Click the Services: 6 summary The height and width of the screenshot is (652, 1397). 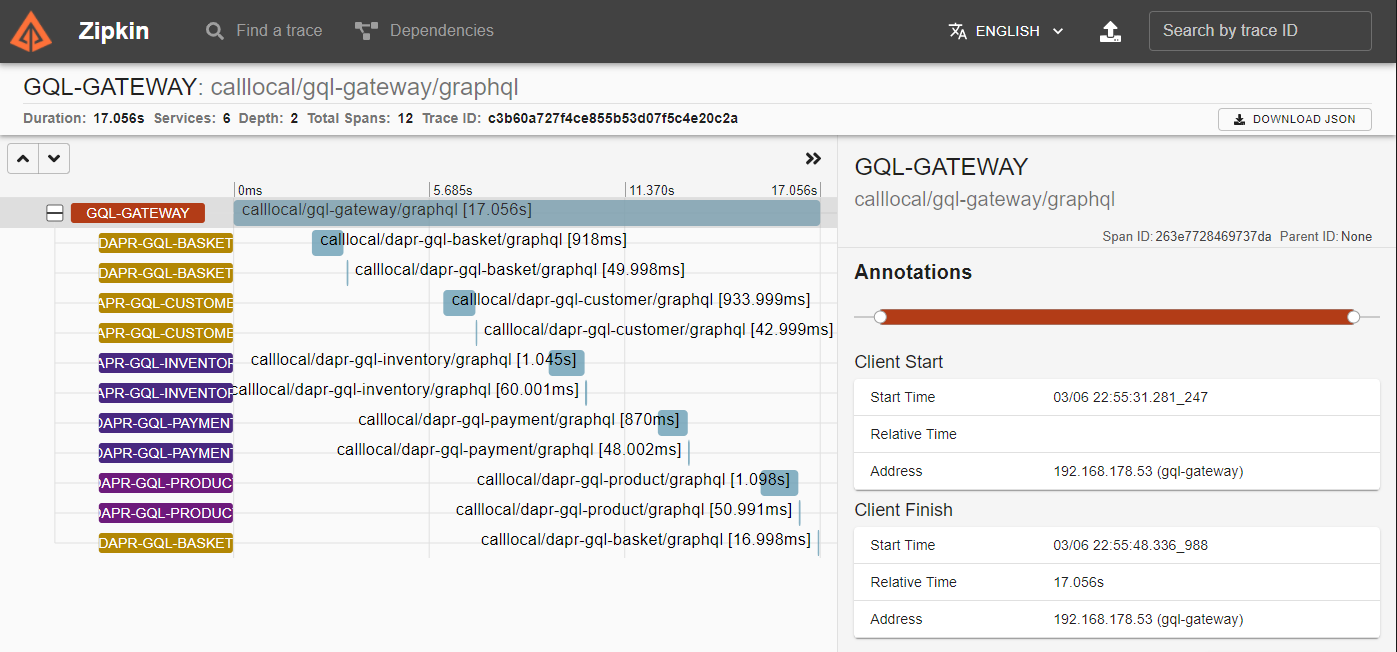(192, 118)
